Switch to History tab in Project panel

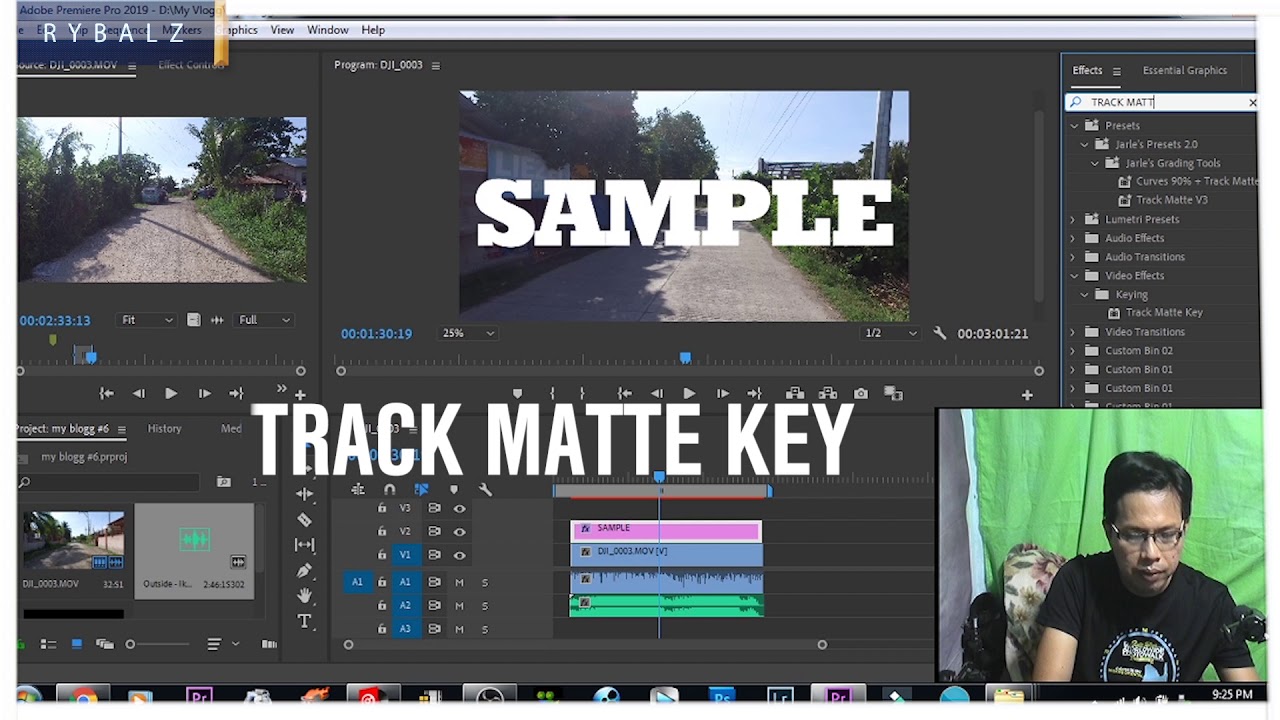pos(165,428)
